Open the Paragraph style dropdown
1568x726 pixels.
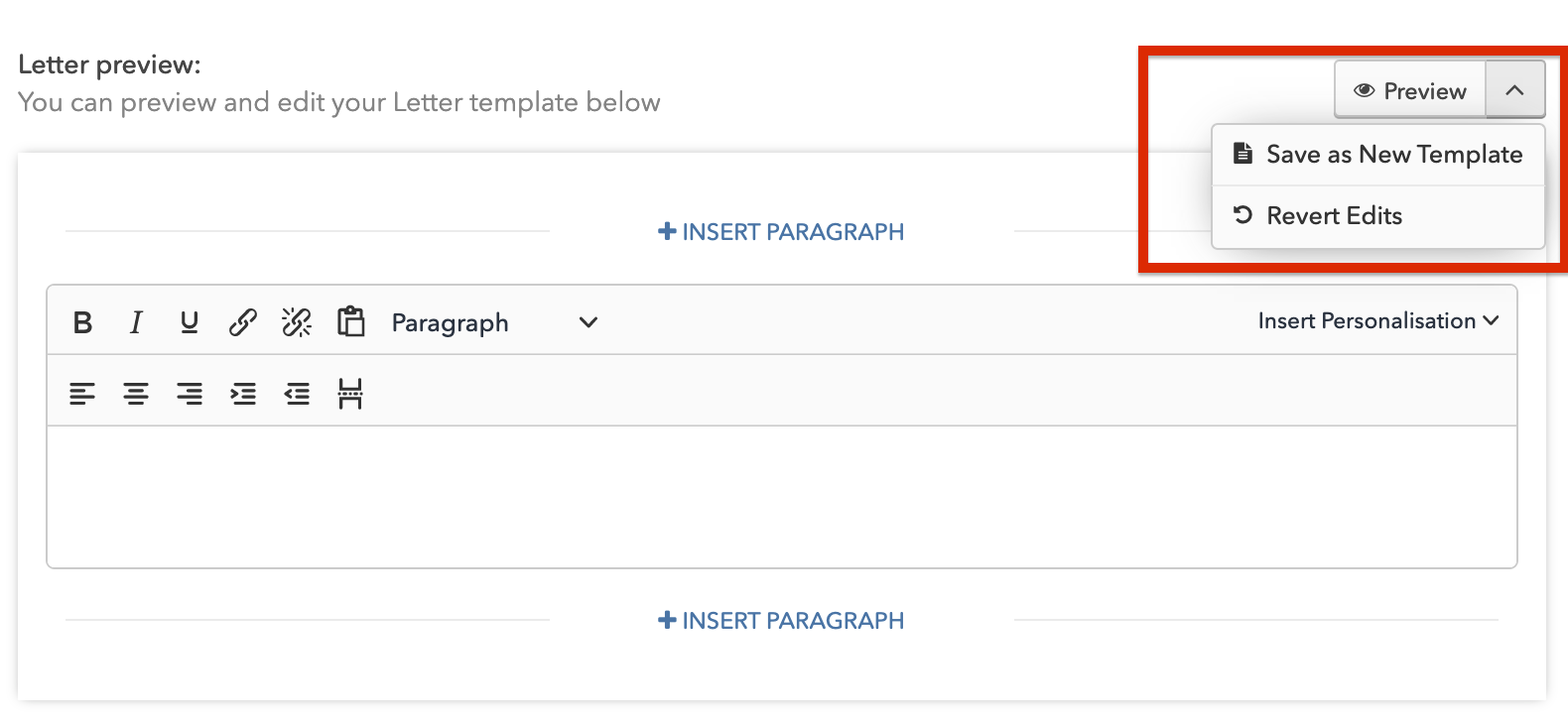click(x=494, y=322)
